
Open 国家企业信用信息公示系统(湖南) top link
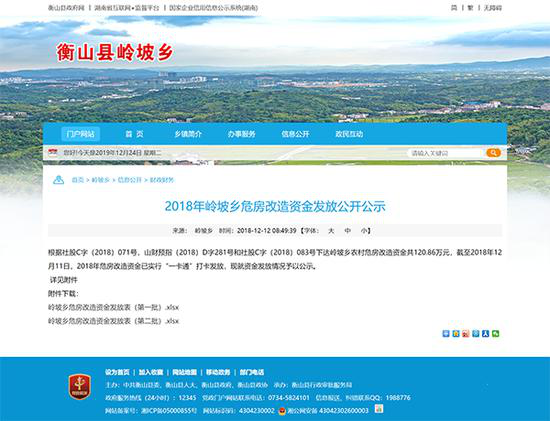[x=213, y=8]
